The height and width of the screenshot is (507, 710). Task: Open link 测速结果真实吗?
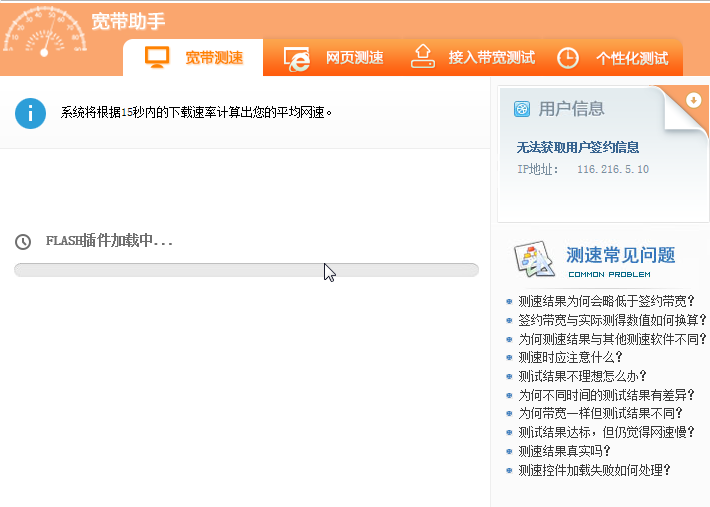564,451
